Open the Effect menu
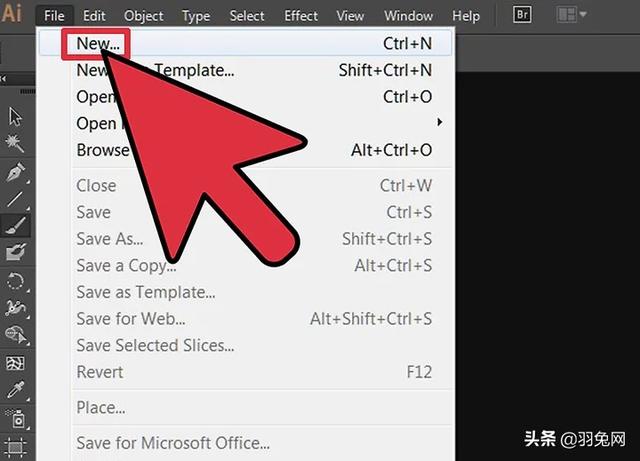 [301, 16]
